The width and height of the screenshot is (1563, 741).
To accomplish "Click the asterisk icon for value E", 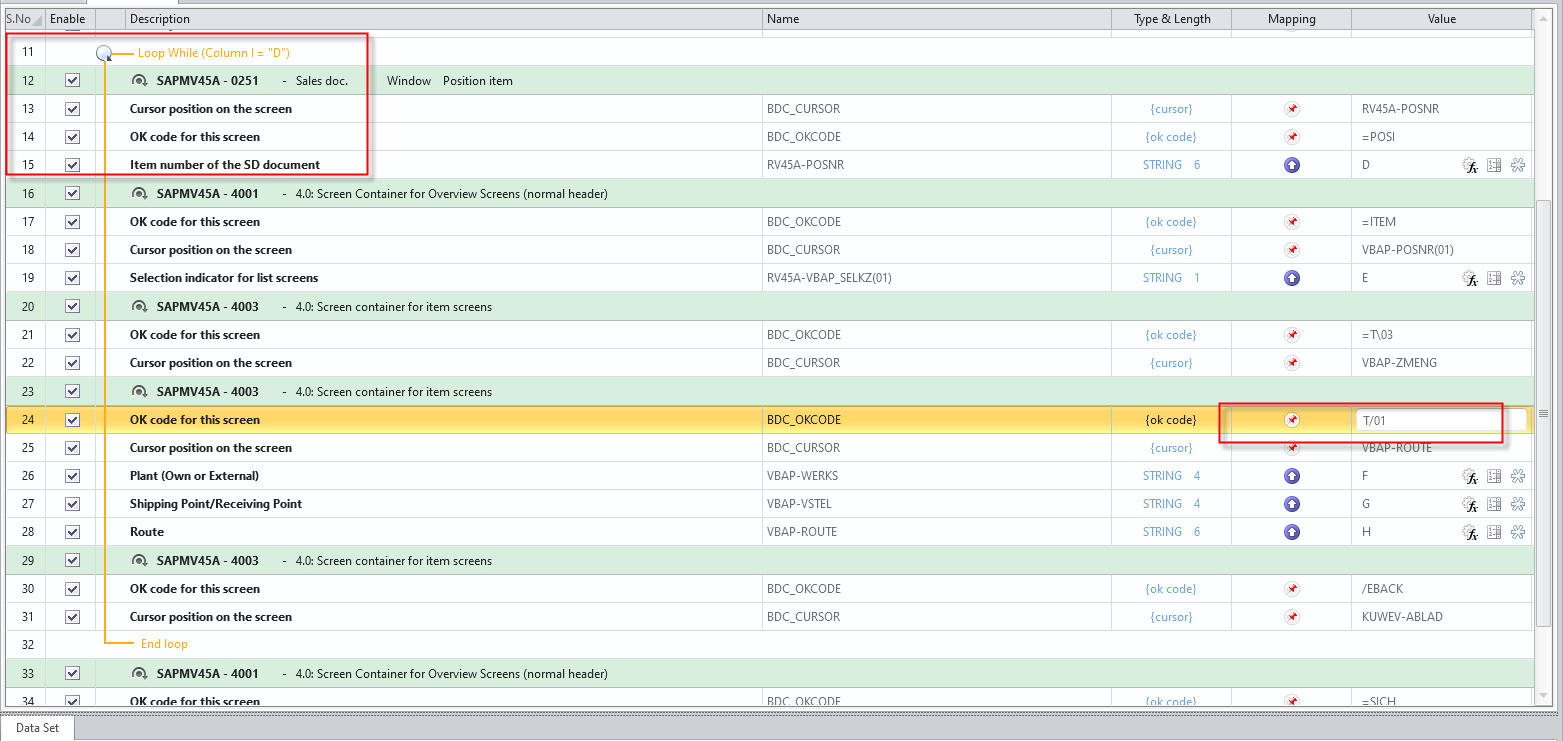I will pos(1517,279).
